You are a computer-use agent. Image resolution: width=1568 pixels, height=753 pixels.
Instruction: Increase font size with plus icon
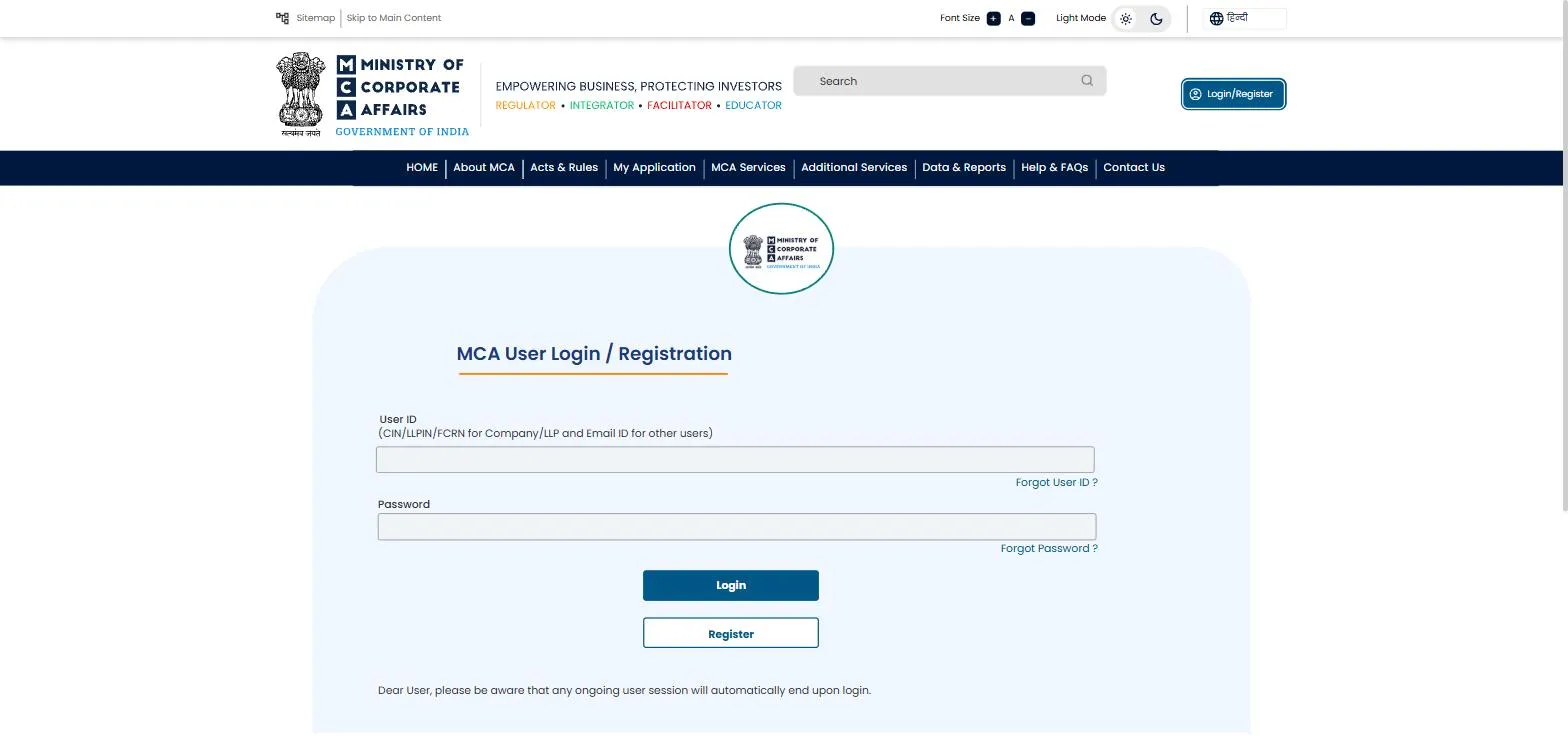993,18
